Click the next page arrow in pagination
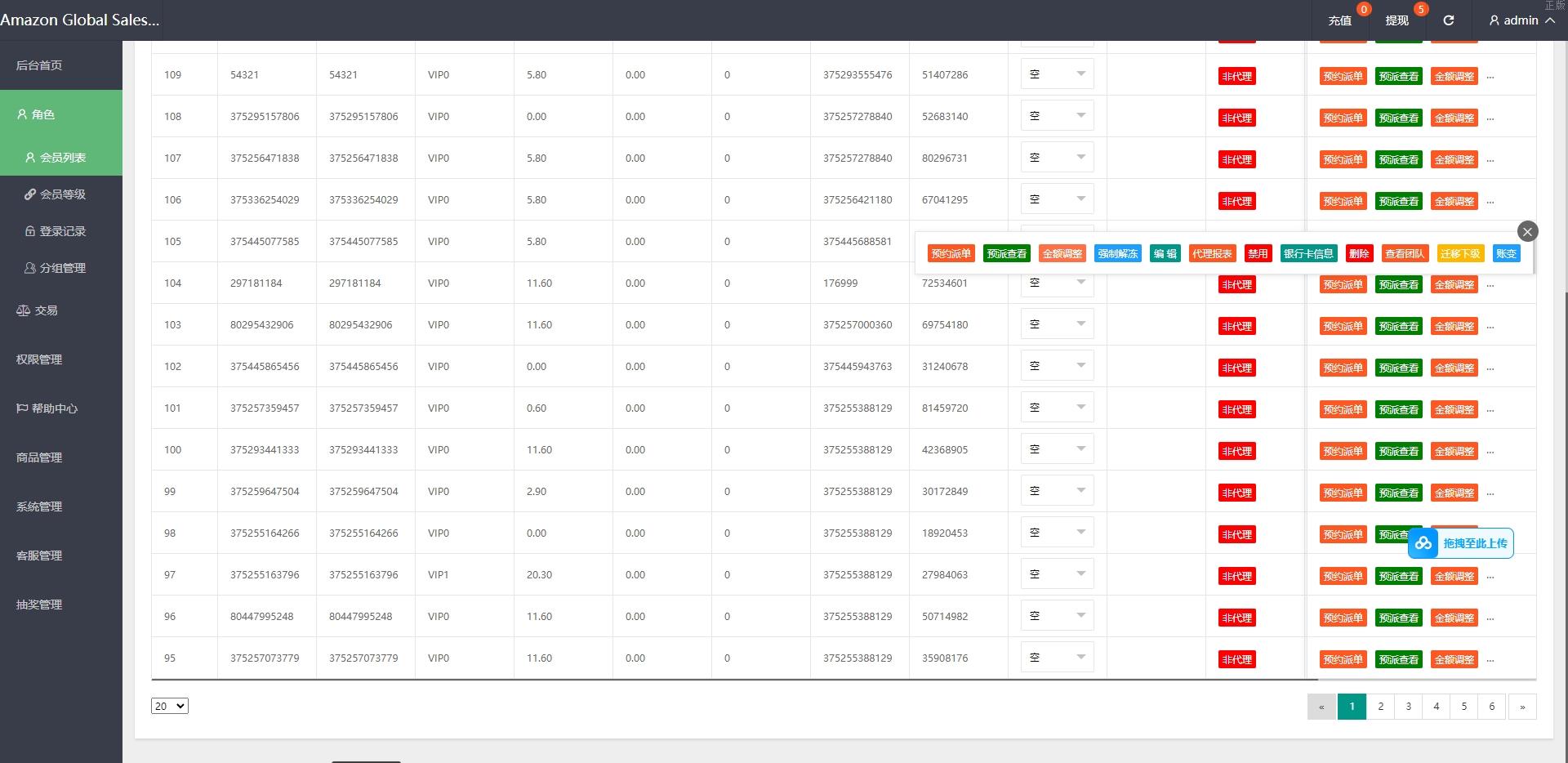Viewport: 1568px width, 763px height. [1521, 707]
